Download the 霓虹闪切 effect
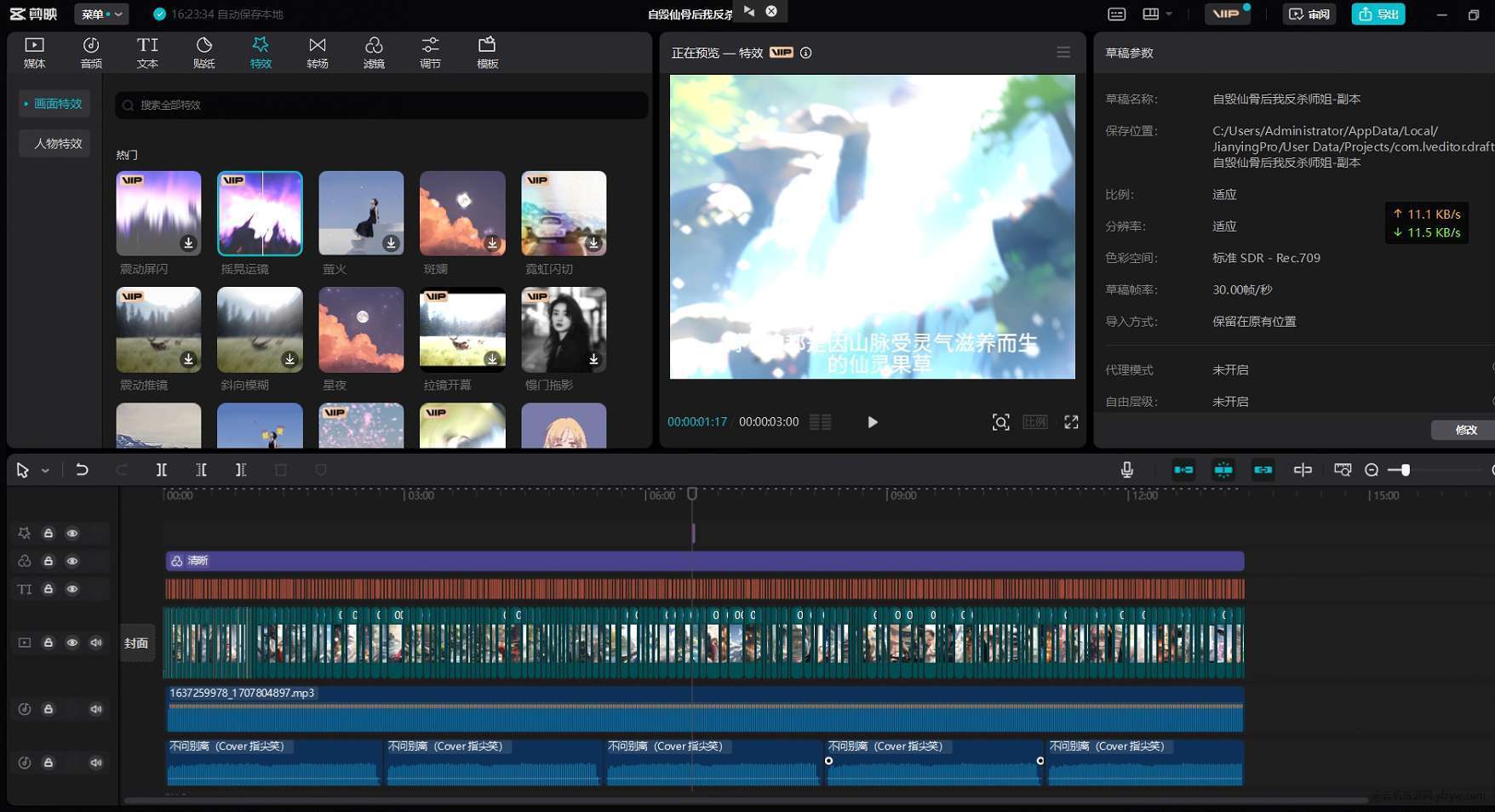 click(593, 243)
